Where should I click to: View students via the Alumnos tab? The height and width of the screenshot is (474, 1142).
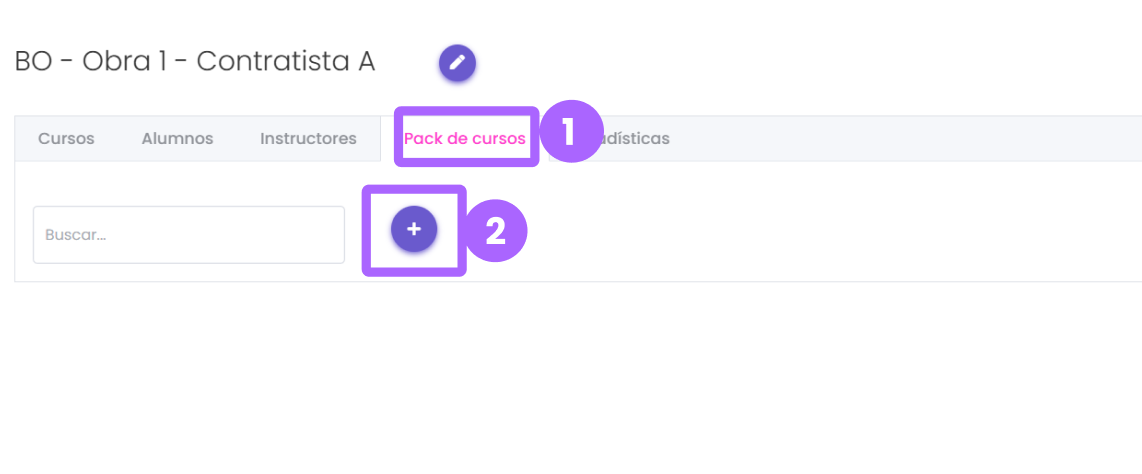coord(177,138)
